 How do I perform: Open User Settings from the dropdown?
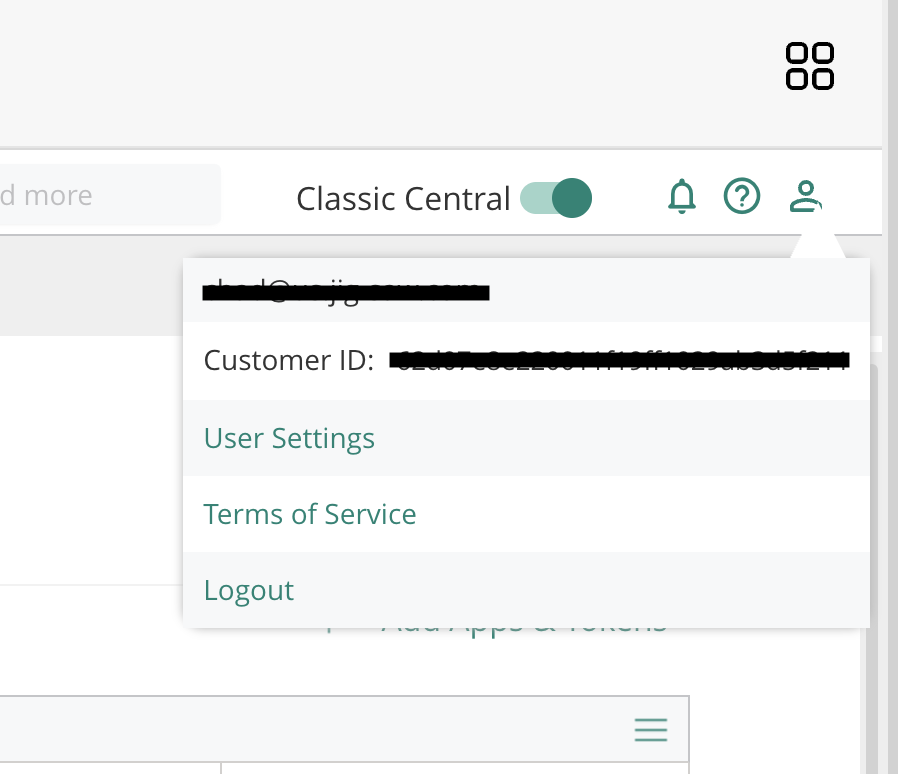click(289, 438)
